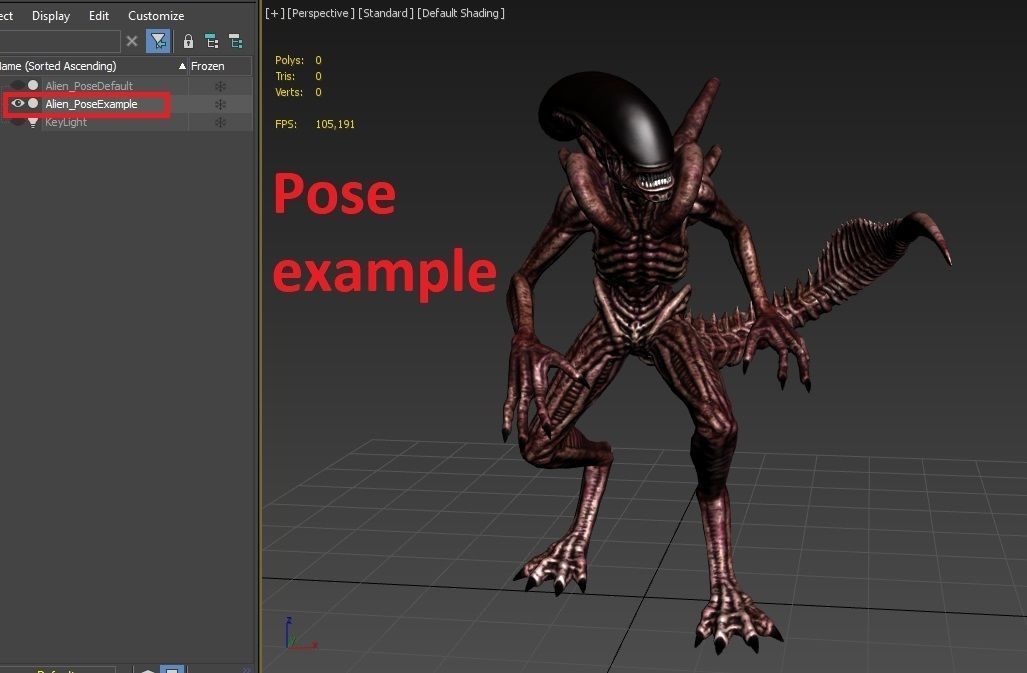1027x673 pixels.
Task: Toggle frozen snowflake for KeyLight
Action: tap(220, 122)
